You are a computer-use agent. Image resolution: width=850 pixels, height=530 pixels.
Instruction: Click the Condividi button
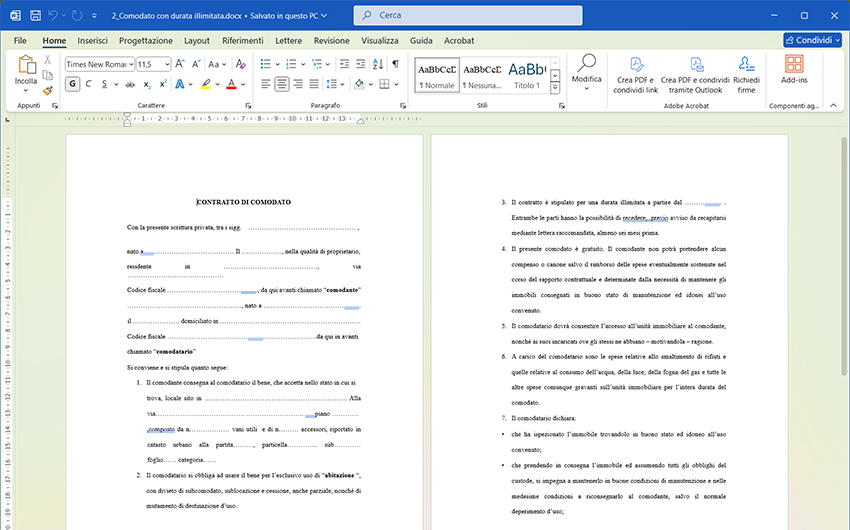coord(811,41)
